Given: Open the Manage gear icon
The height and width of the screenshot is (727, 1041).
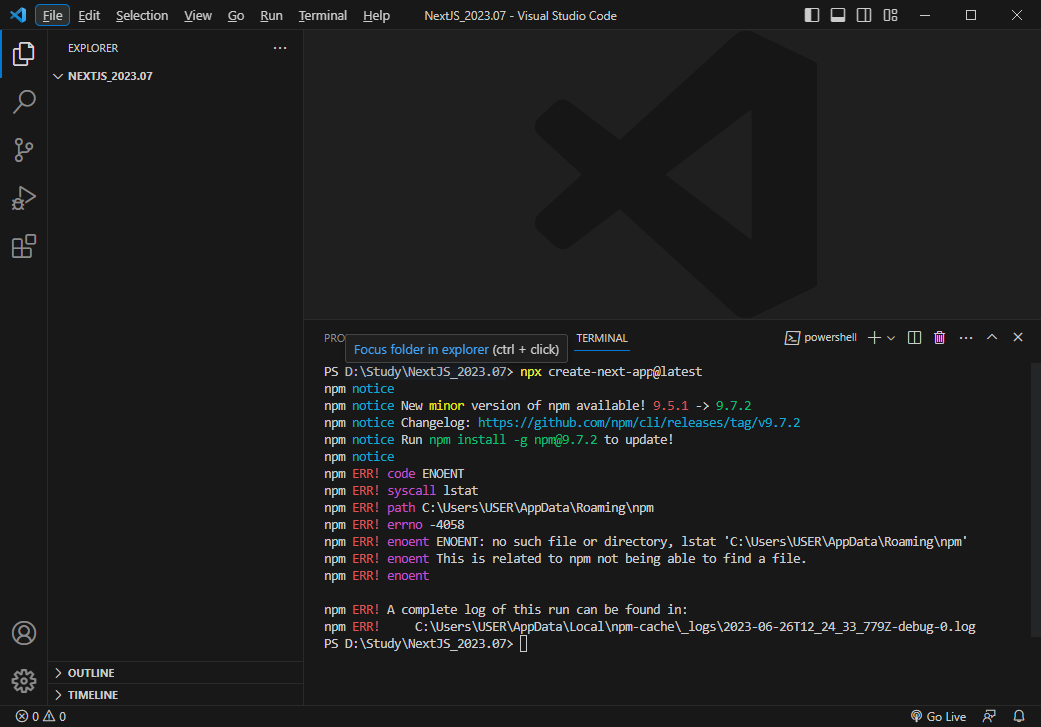Looking at the screenshot, I should pos(24,681).
